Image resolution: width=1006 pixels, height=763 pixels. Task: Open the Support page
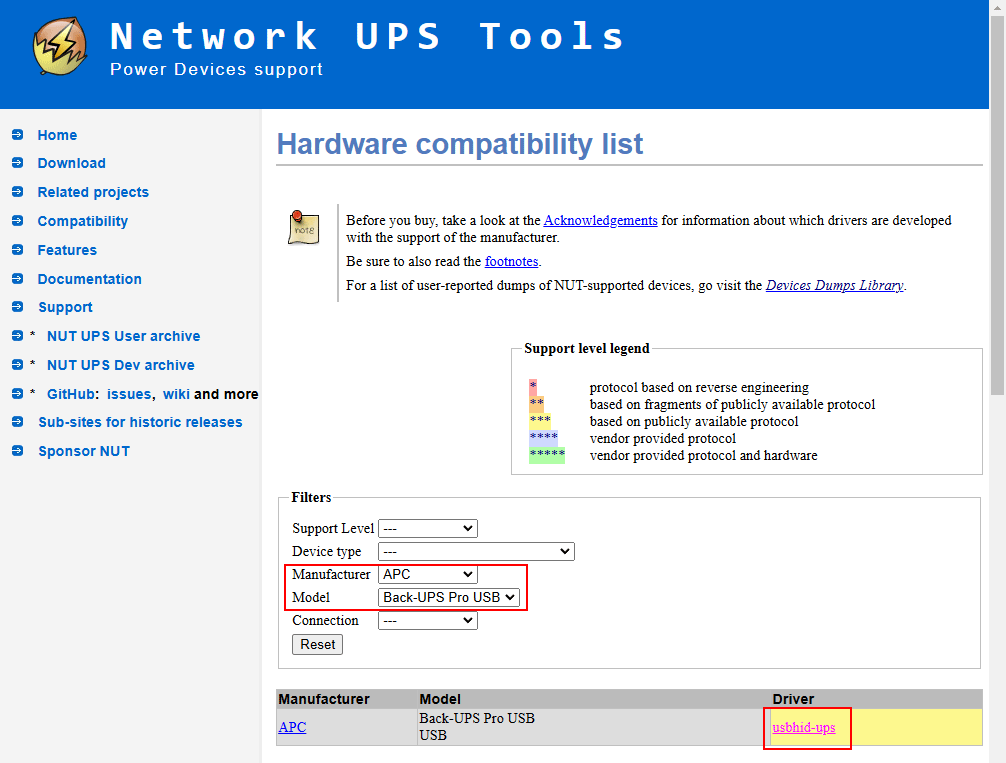65,307
